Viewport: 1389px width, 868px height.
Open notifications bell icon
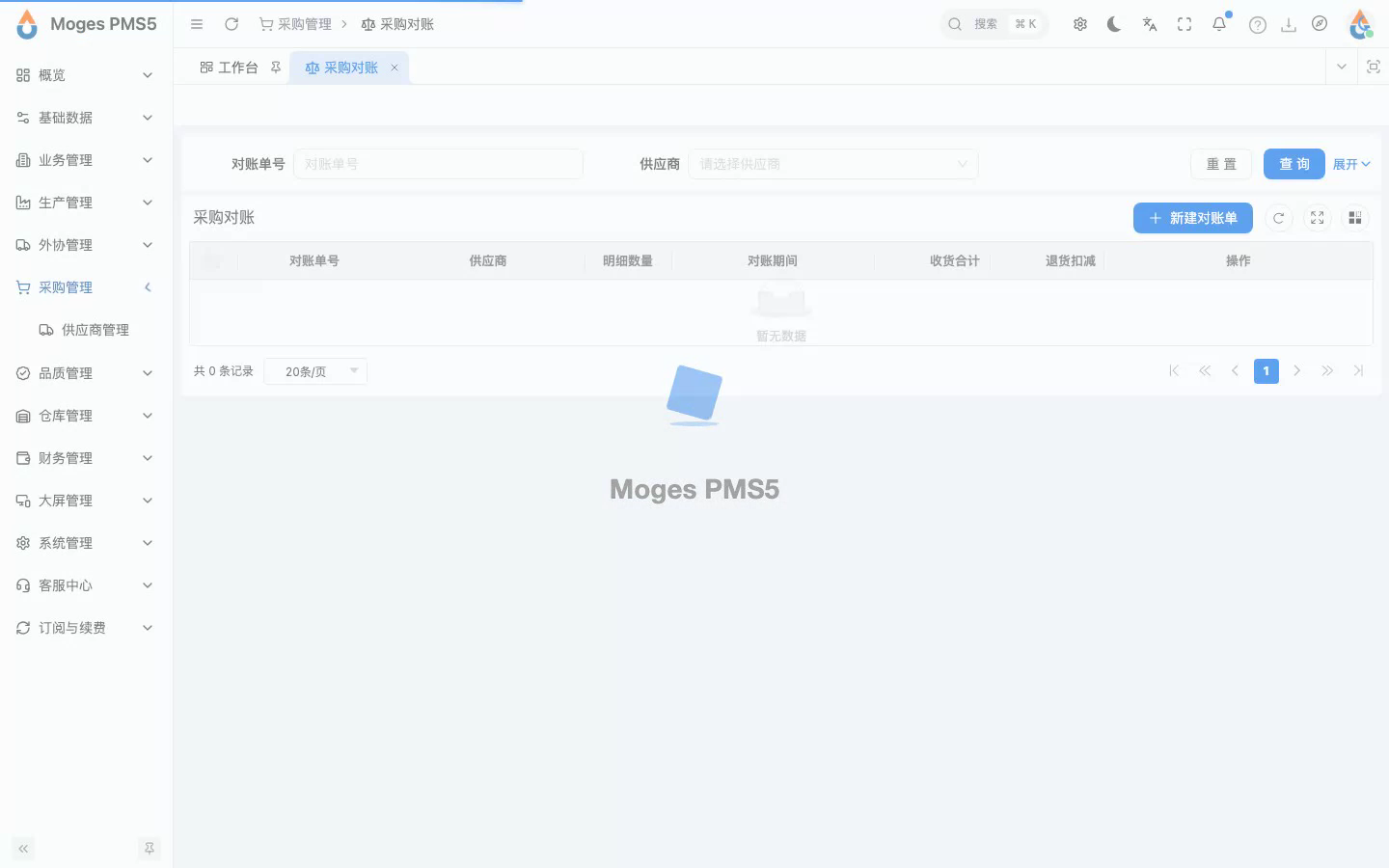(1220, 24)
